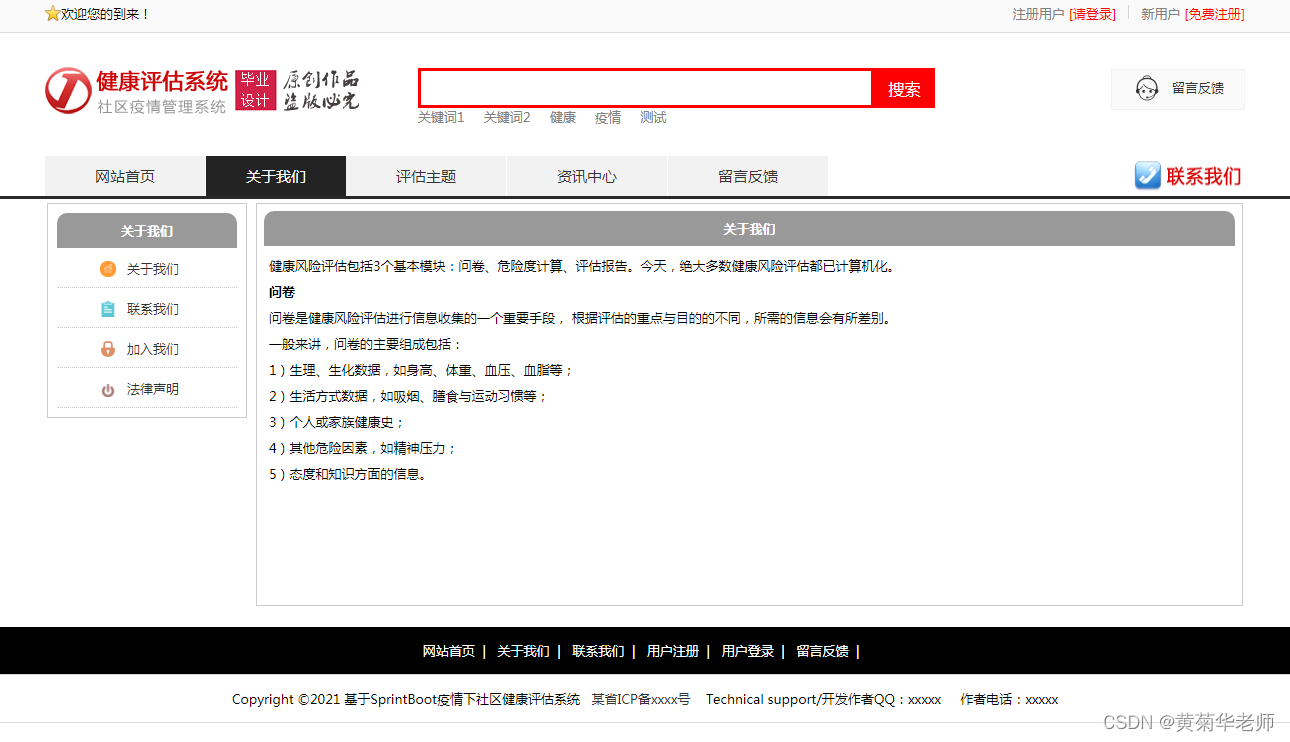
Task: Select the 关于我们 navigation tab
Action: click(276, 176)
